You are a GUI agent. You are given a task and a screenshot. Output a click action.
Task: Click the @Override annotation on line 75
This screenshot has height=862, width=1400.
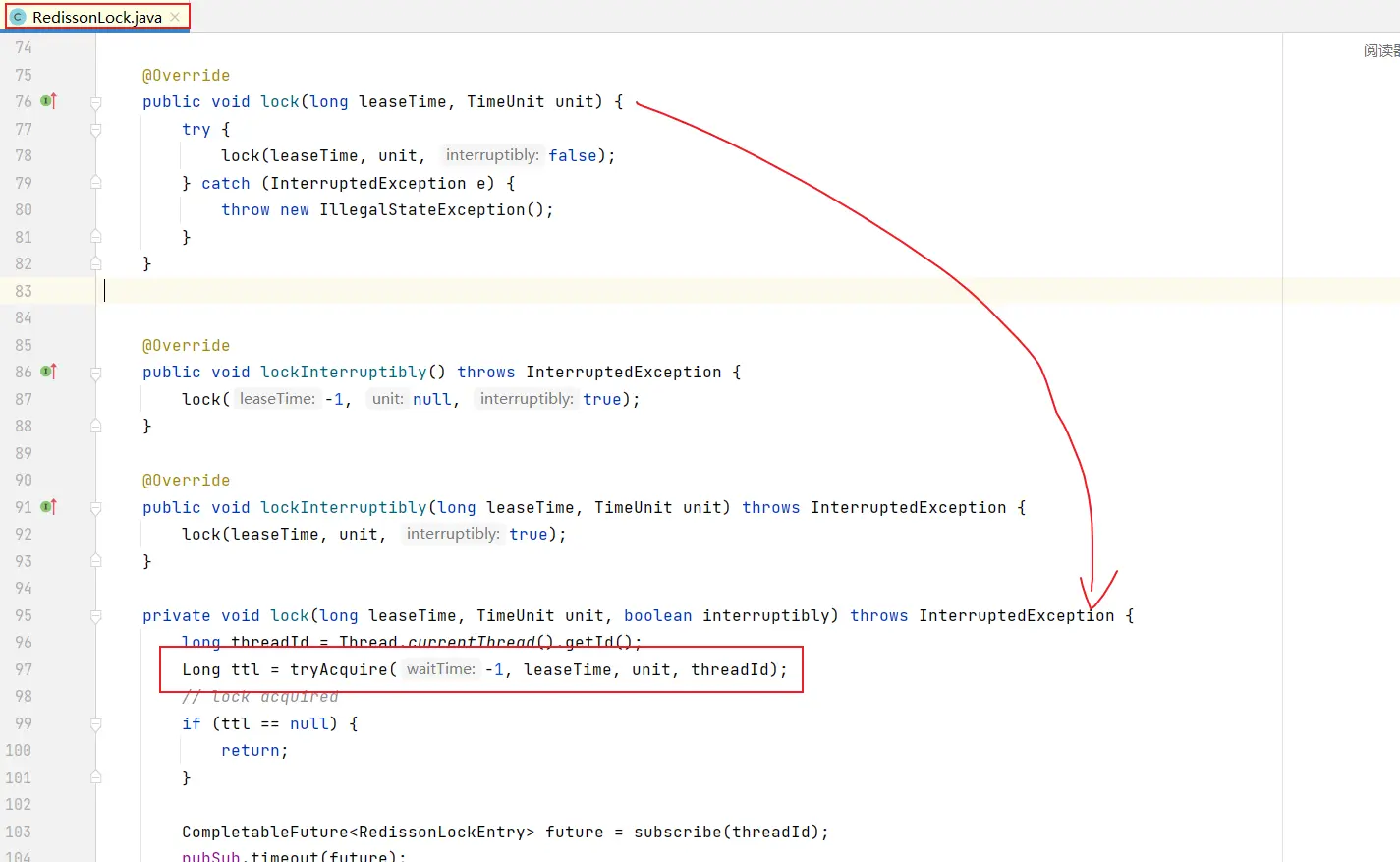pyautogui.click(x=186, y=75)
